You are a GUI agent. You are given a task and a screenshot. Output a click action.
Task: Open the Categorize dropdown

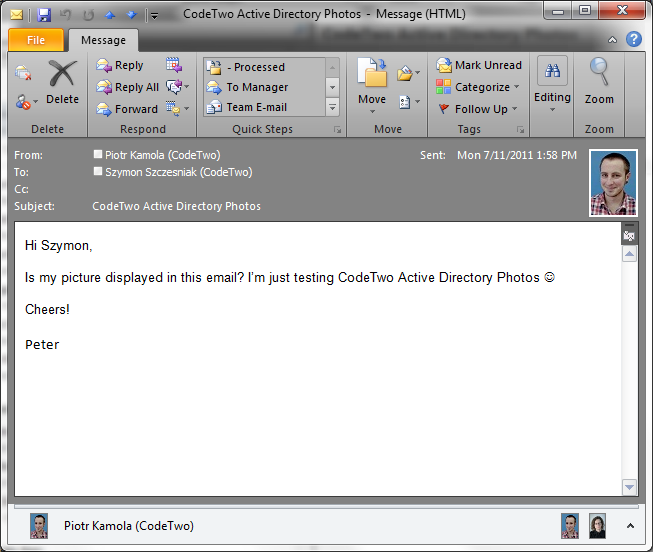(x=478, y=87)
